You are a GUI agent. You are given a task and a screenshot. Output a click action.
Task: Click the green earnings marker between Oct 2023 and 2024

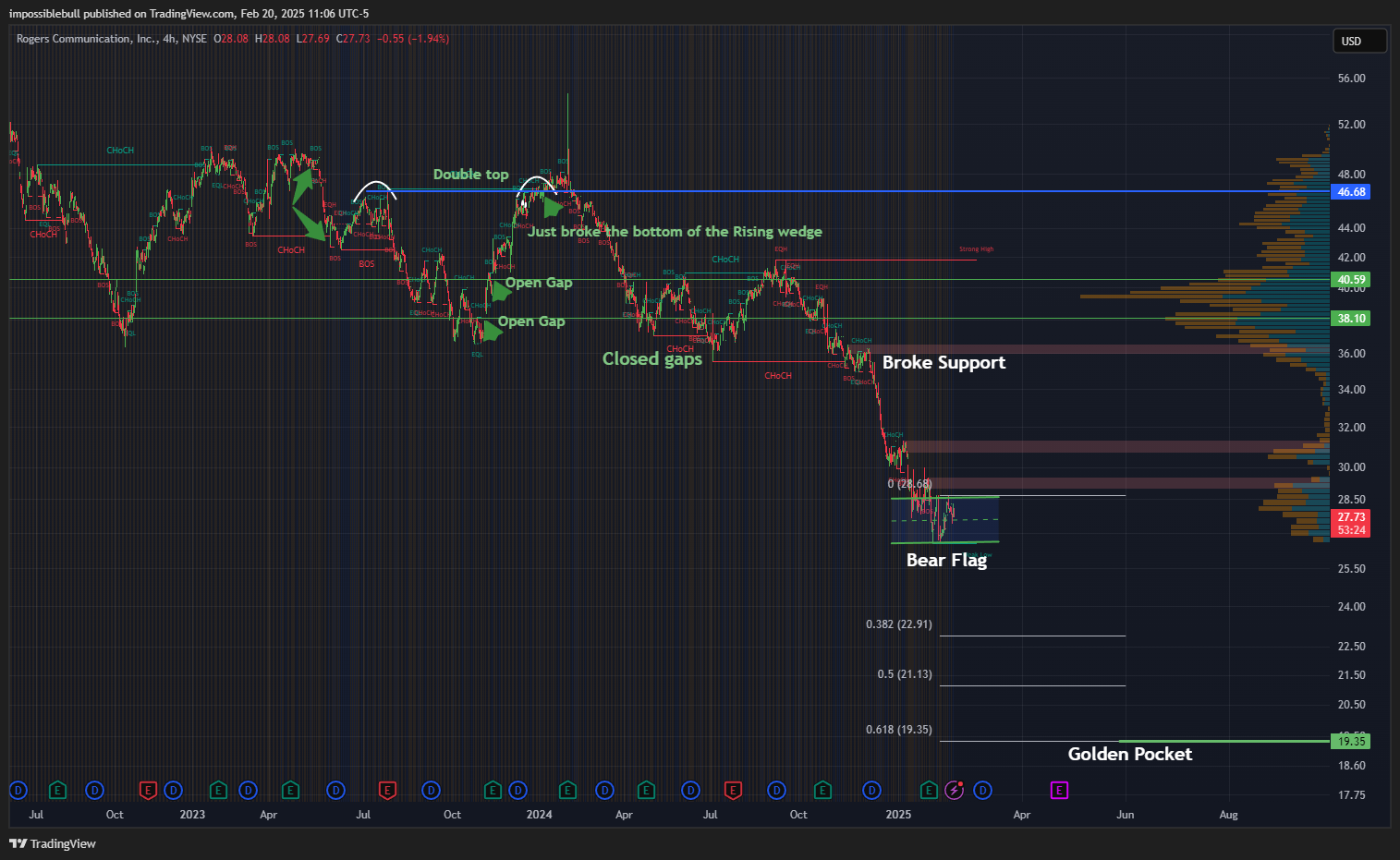click(x=493, y=790)
